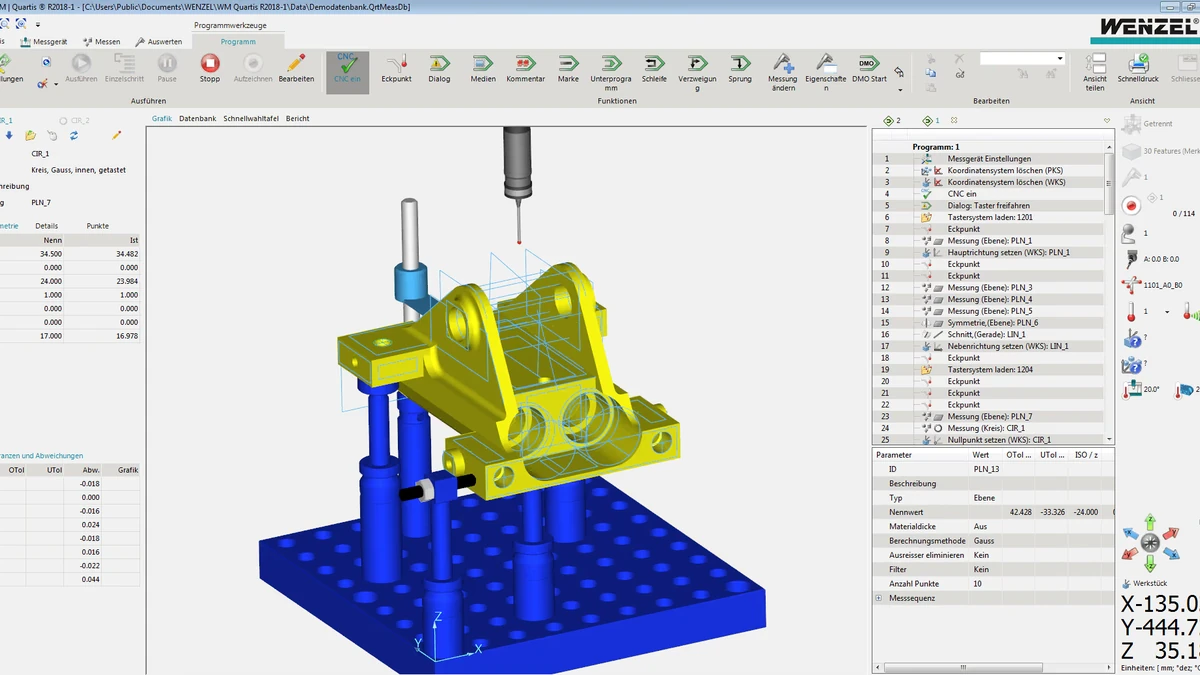Click the red record indicator
1200x675 pixels.
click(x=1131, y=205)
